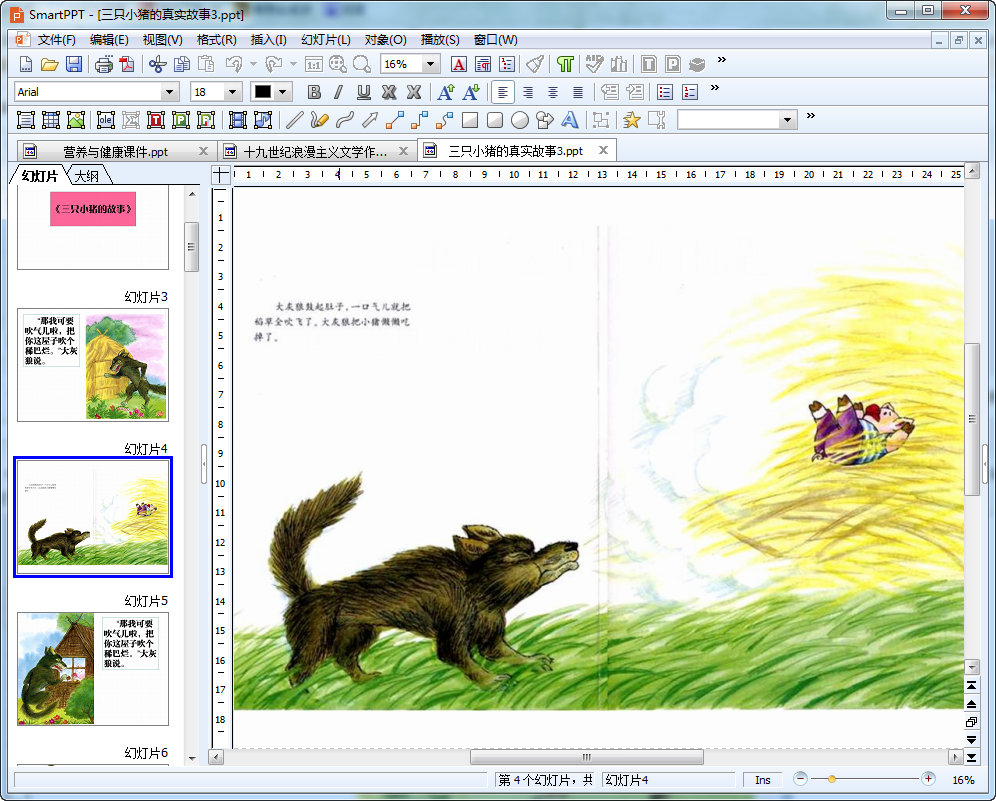Image resolution: width=996 pixels, height=801 pixels.
Task: Select the Cut scissors icon
Action: coord(158,64)
